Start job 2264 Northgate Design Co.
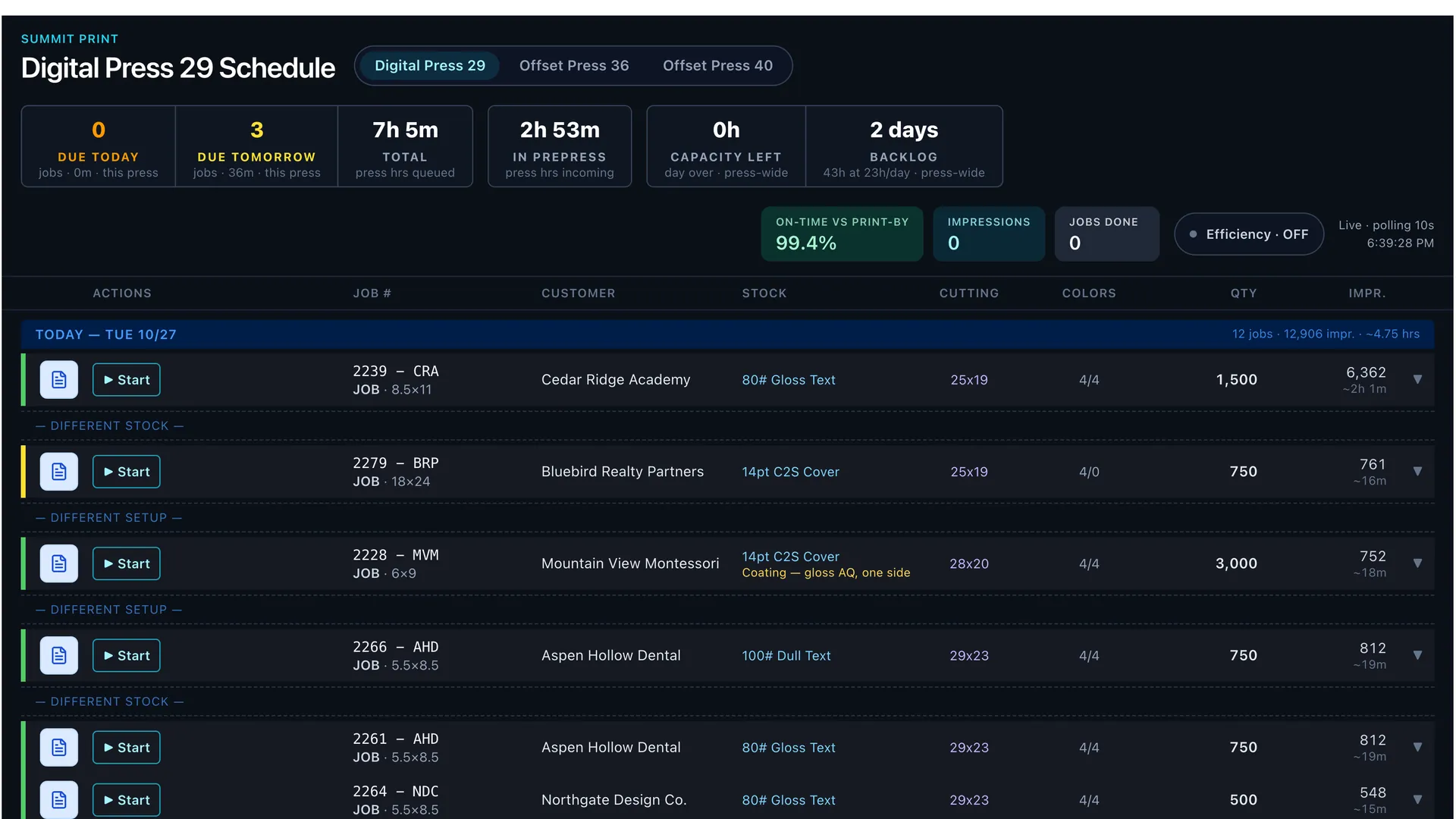The image size is (1456, 819). [x=127, y=800]
